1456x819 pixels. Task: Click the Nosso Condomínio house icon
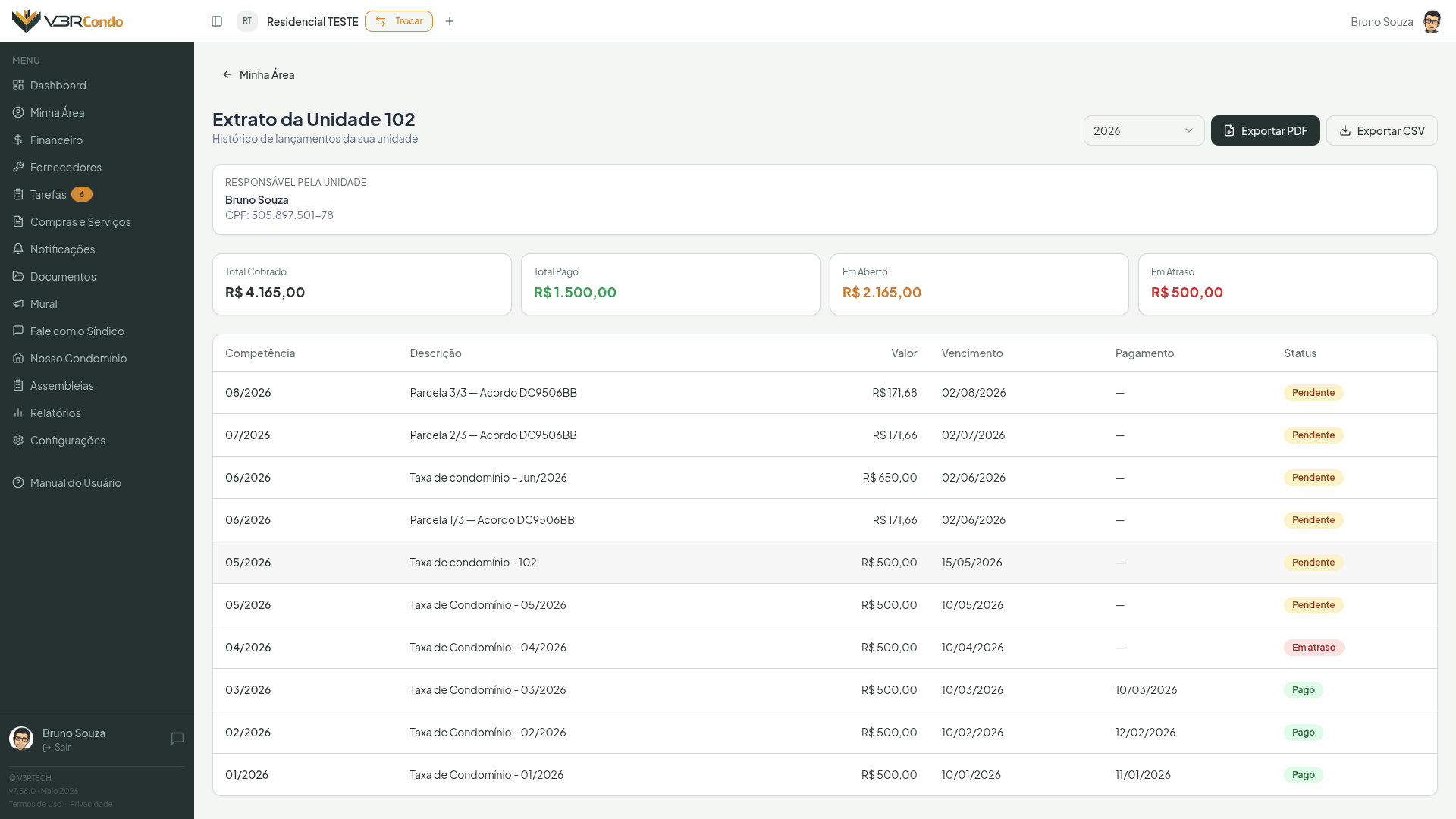tap(18, 358)
